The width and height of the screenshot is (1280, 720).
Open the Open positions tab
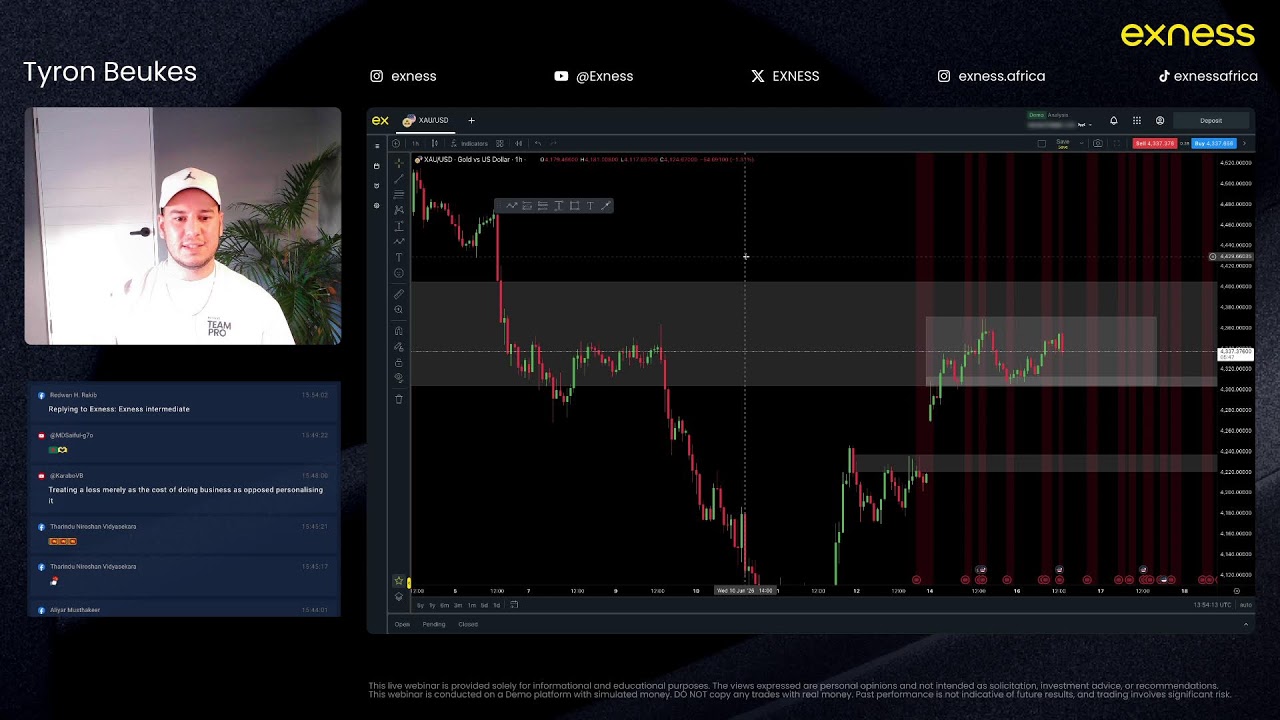402,624
